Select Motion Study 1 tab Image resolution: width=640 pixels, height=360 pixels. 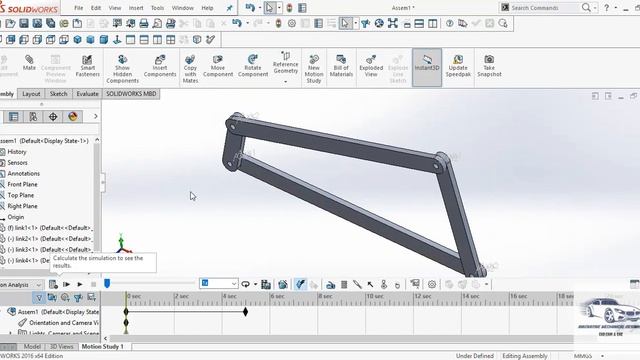[102, 347]
